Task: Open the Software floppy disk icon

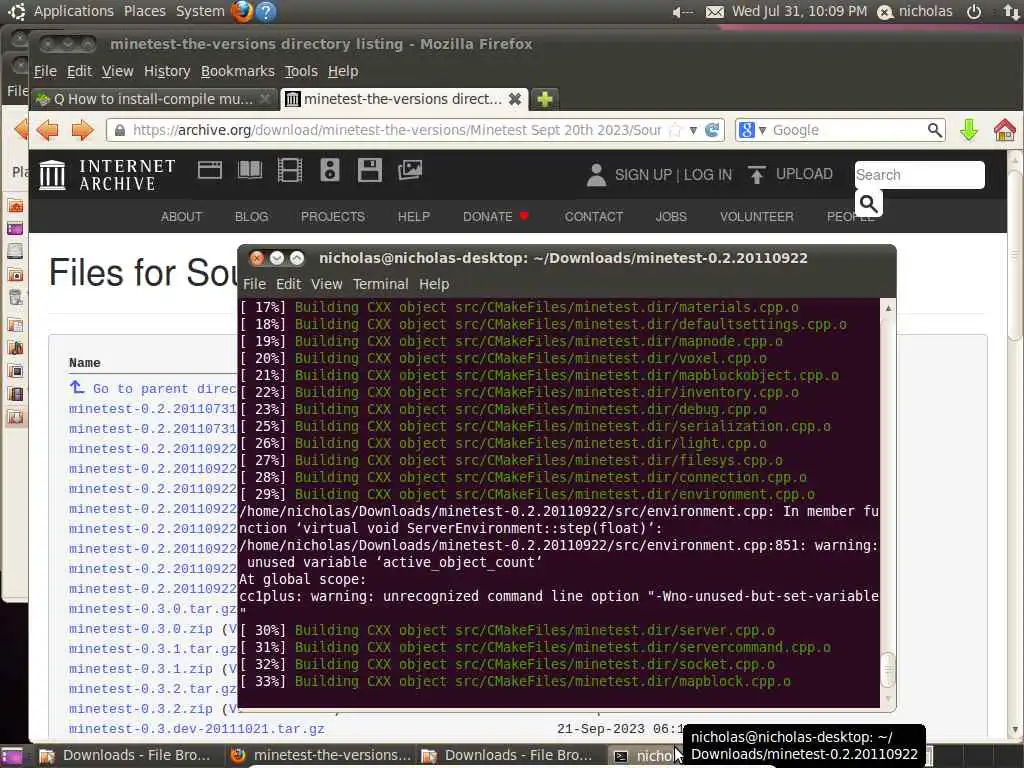Action: (370, 170)
